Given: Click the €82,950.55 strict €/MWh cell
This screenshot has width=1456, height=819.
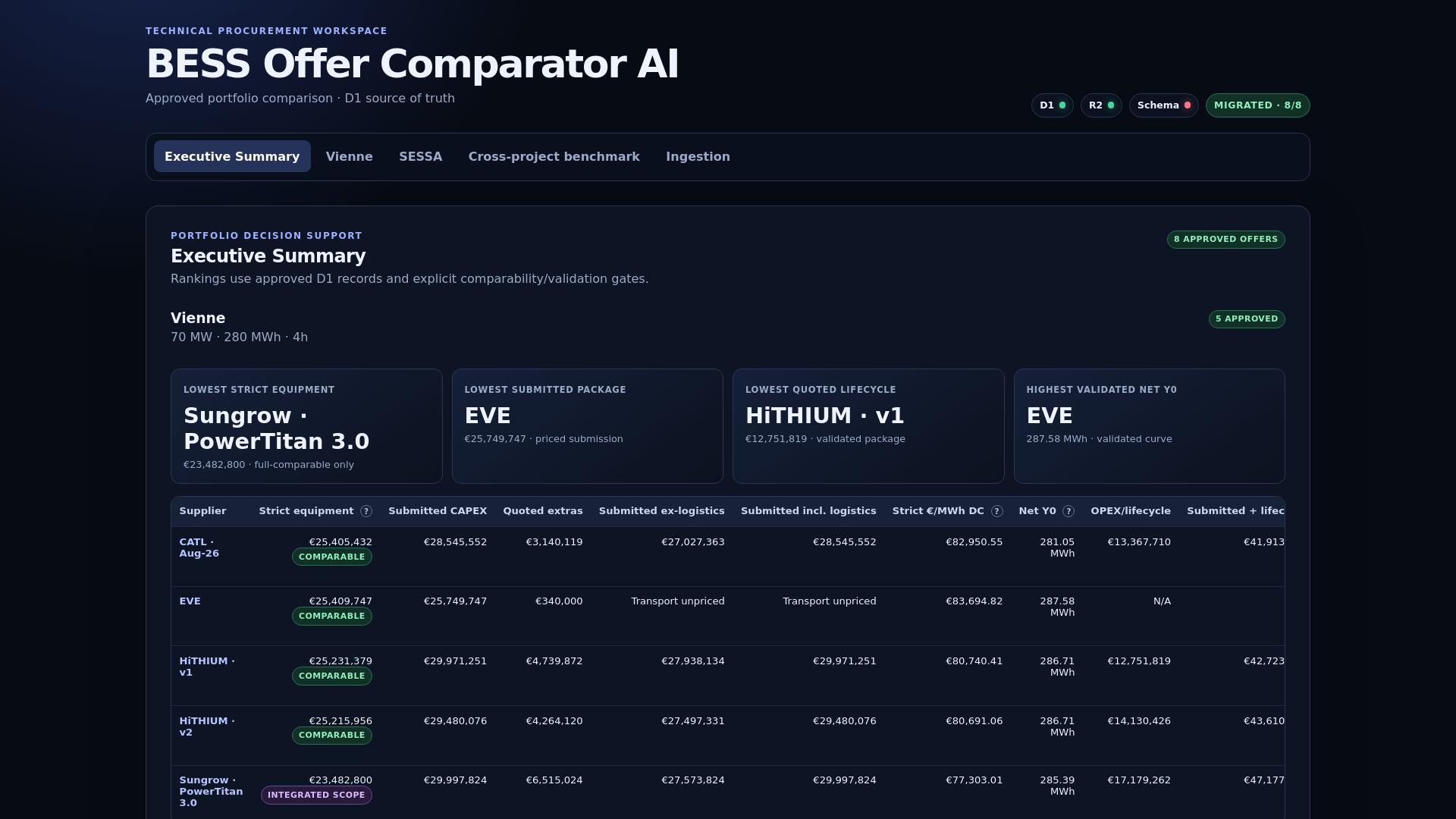Looking at the screenshot, I should (x=974, y=542).
